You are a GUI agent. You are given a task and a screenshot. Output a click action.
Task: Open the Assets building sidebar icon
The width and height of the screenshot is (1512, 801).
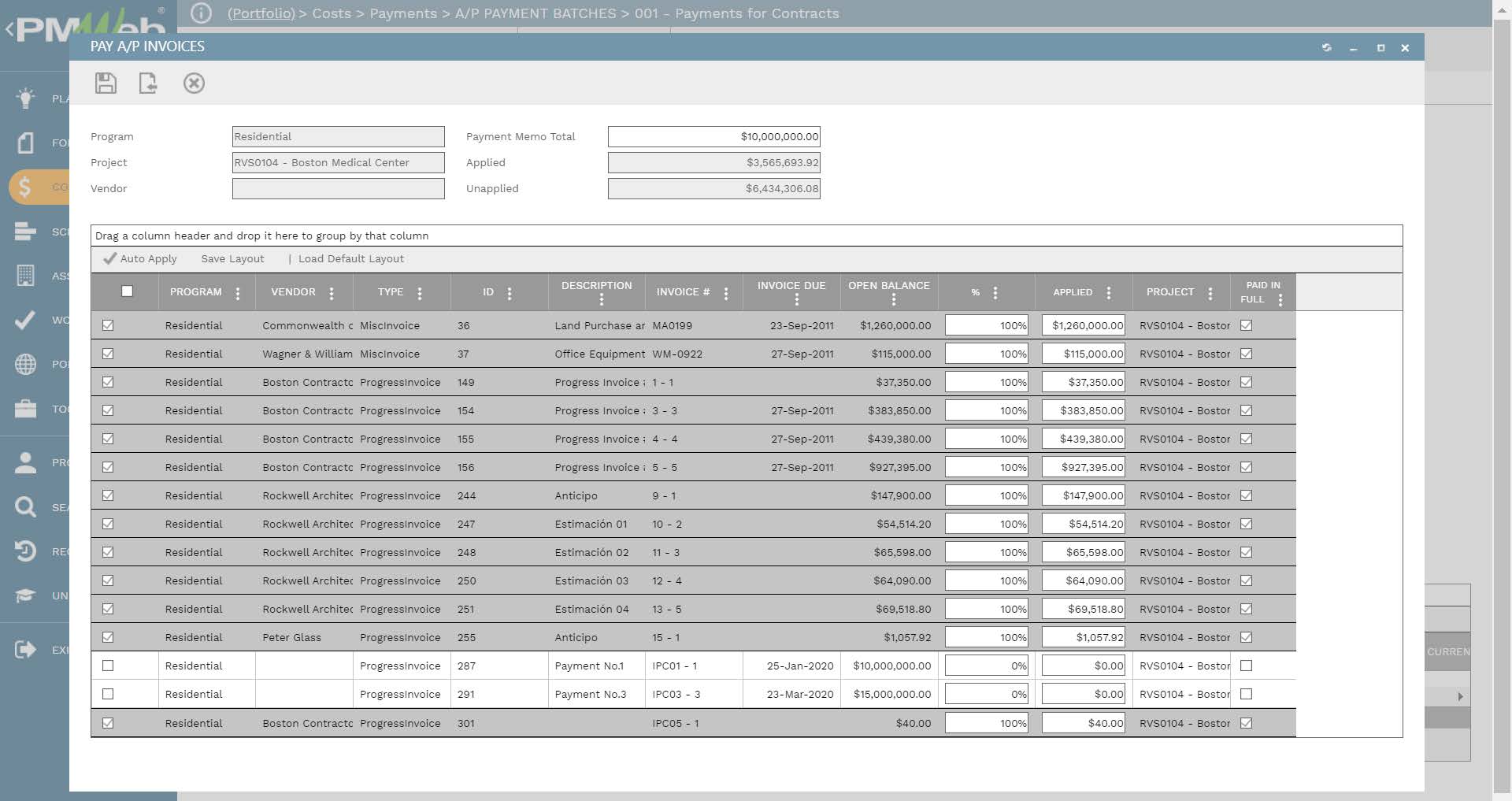click(x=25, y=276)
